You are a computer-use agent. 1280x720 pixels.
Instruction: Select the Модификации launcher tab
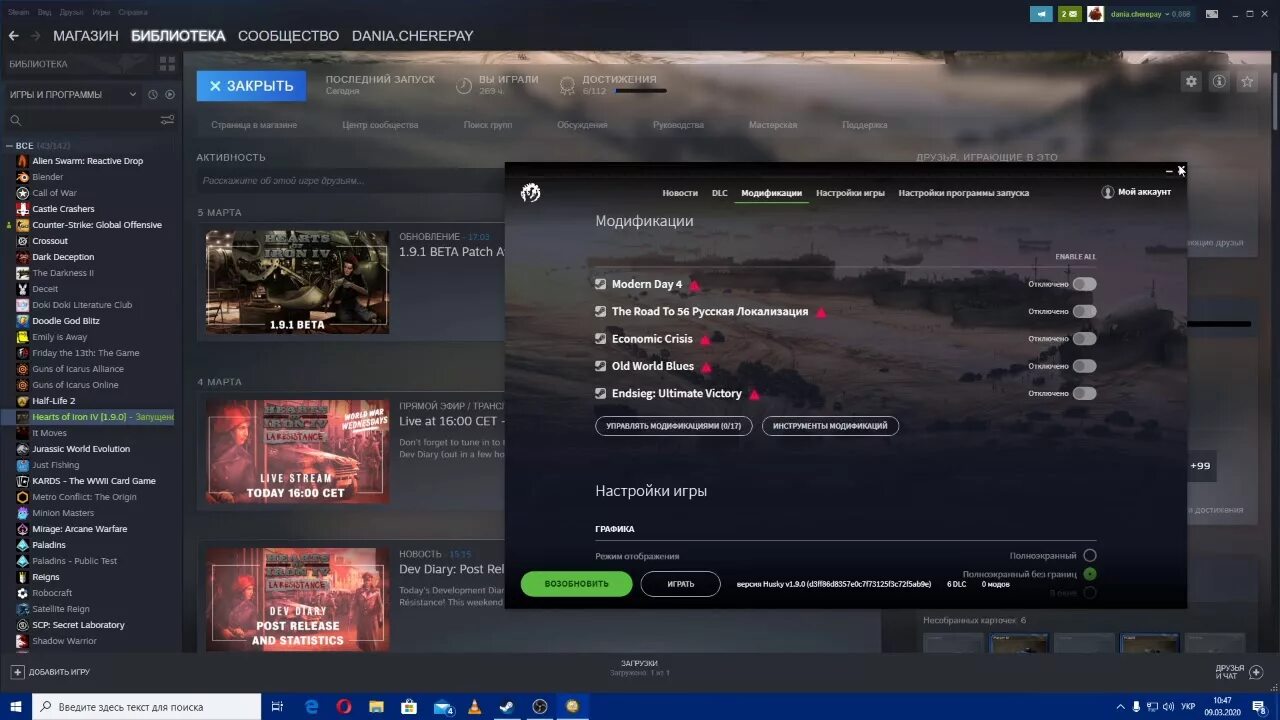[771, 193]
